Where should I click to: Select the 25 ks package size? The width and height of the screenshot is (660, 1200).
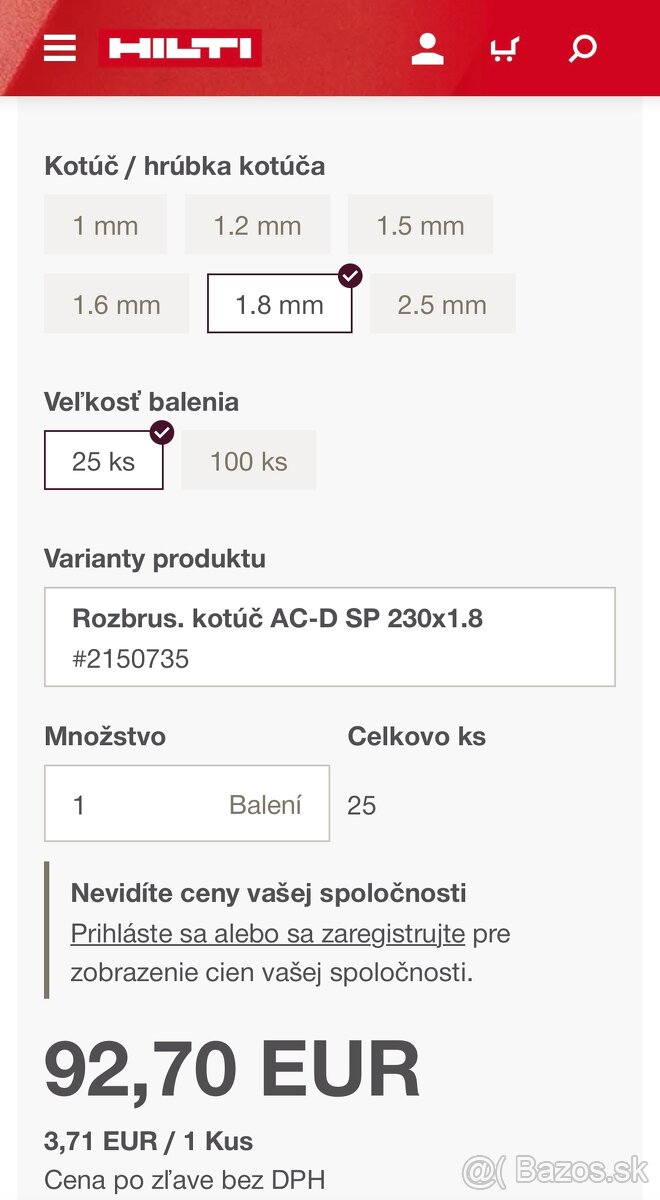tap(103, 461)
